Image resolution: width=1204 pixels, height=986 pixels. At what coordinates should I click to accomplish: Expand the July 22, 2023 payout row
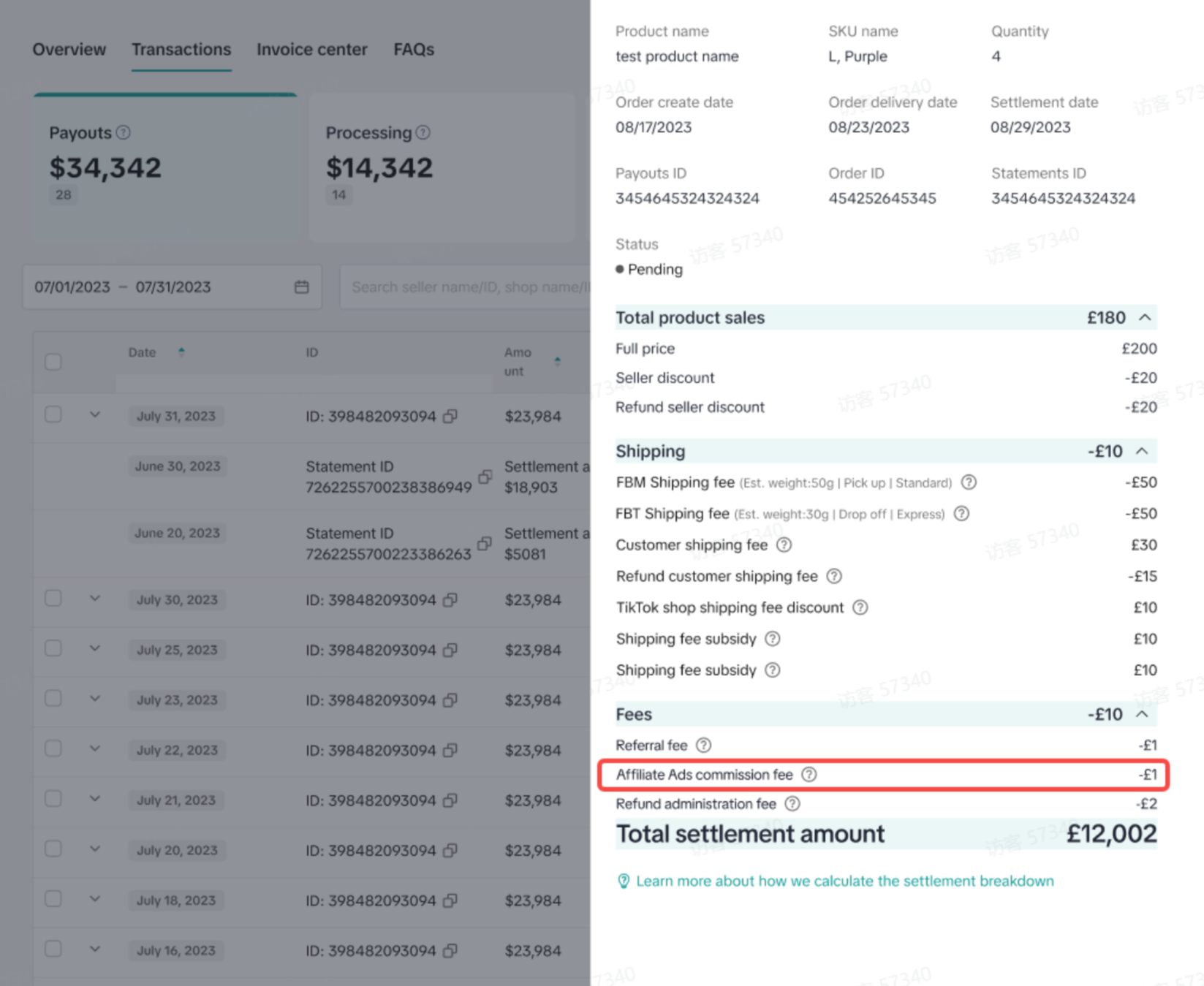[x=95, y=748]
